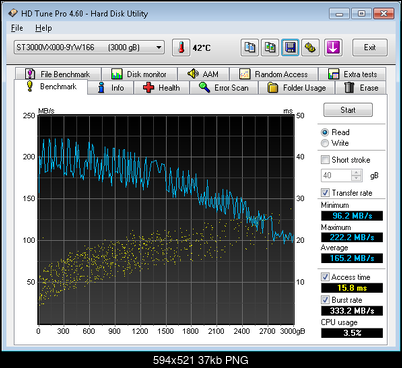Decrease short stroke value with down arrow
This screenshot has width=402, height=368.
point(357,178)
